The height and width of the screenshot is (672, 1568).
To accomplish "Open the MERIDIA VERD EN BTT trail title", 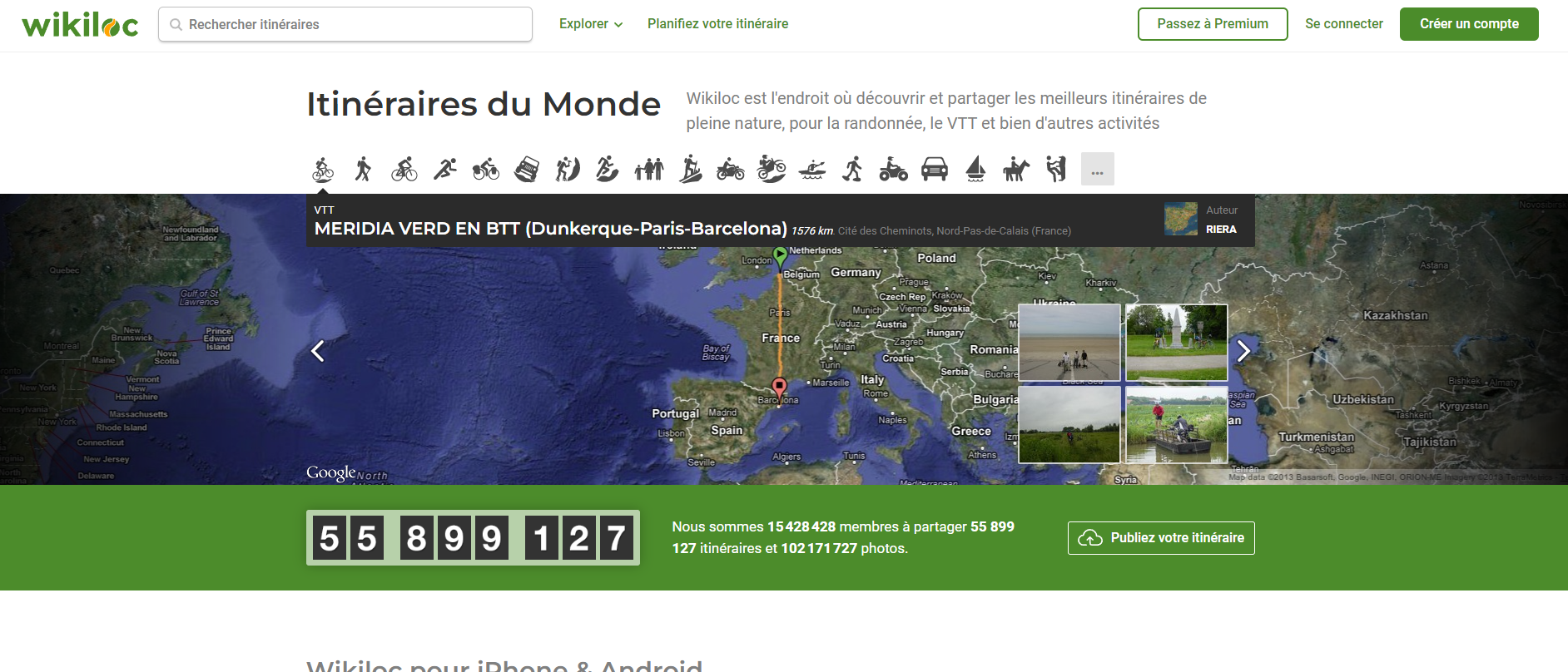I will point(551,229).
